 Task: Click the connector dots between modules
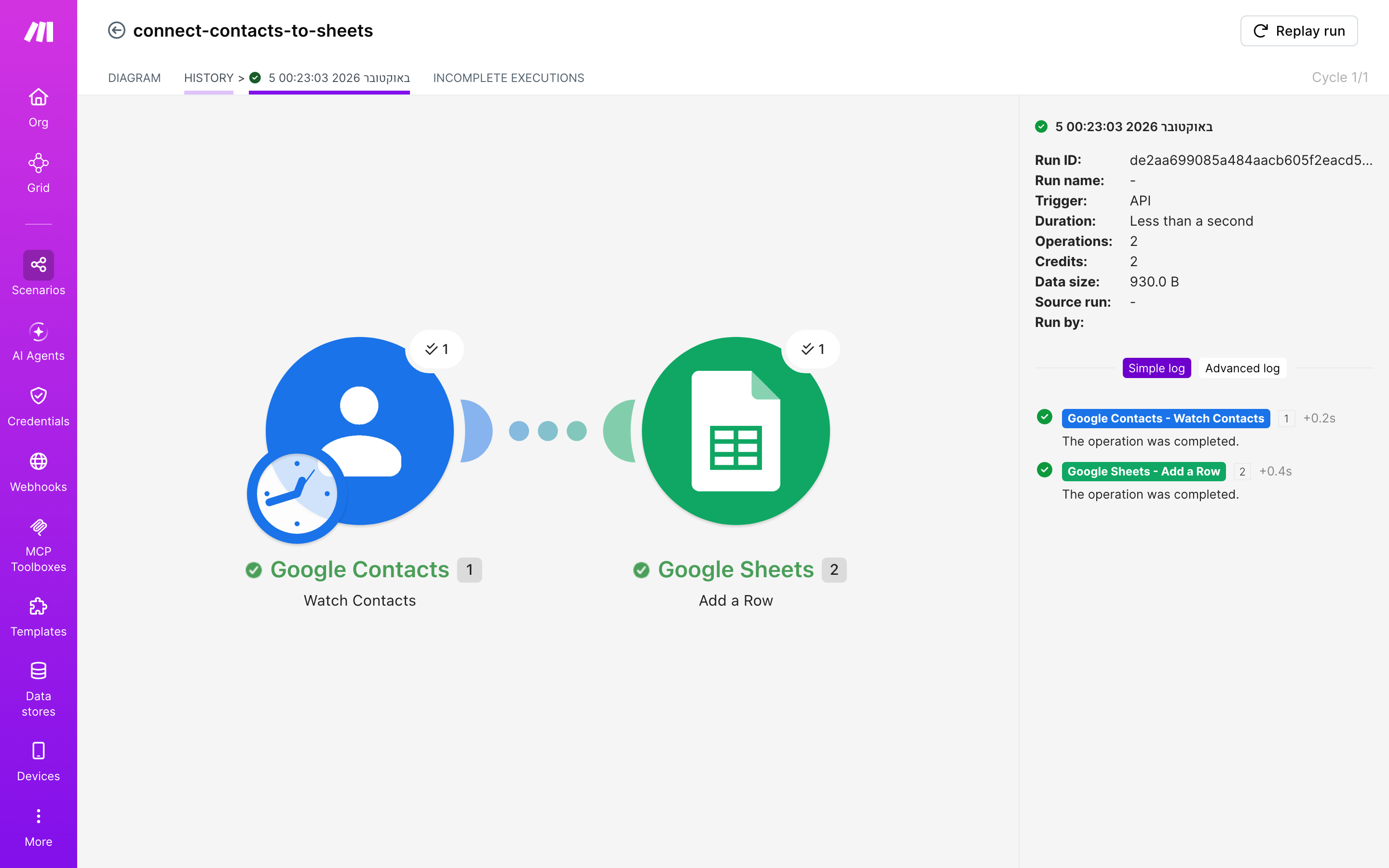click(x=547, y=431)
